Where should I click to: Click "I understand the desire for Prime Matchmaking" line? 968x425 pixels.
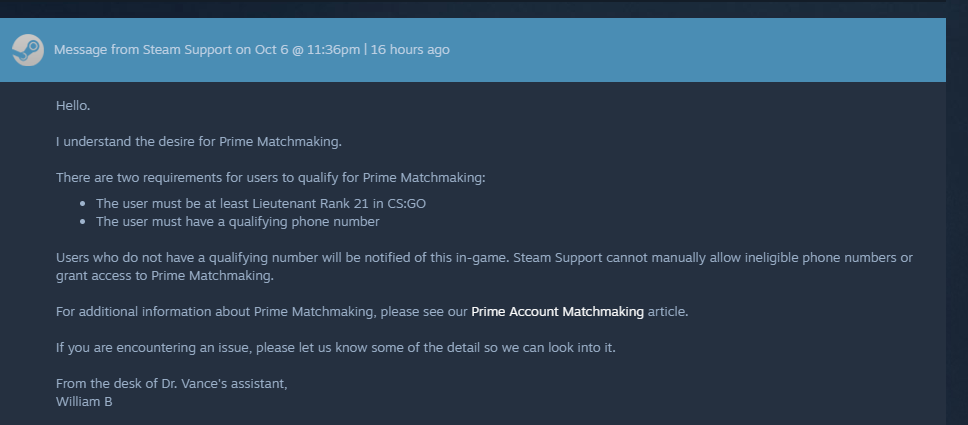click(198, 141)
